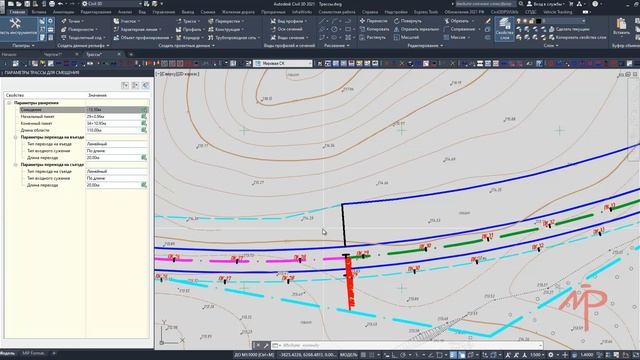Click the pick icon for Длина области row
This screenshot has height=360, width=640.
pos(144,130)
